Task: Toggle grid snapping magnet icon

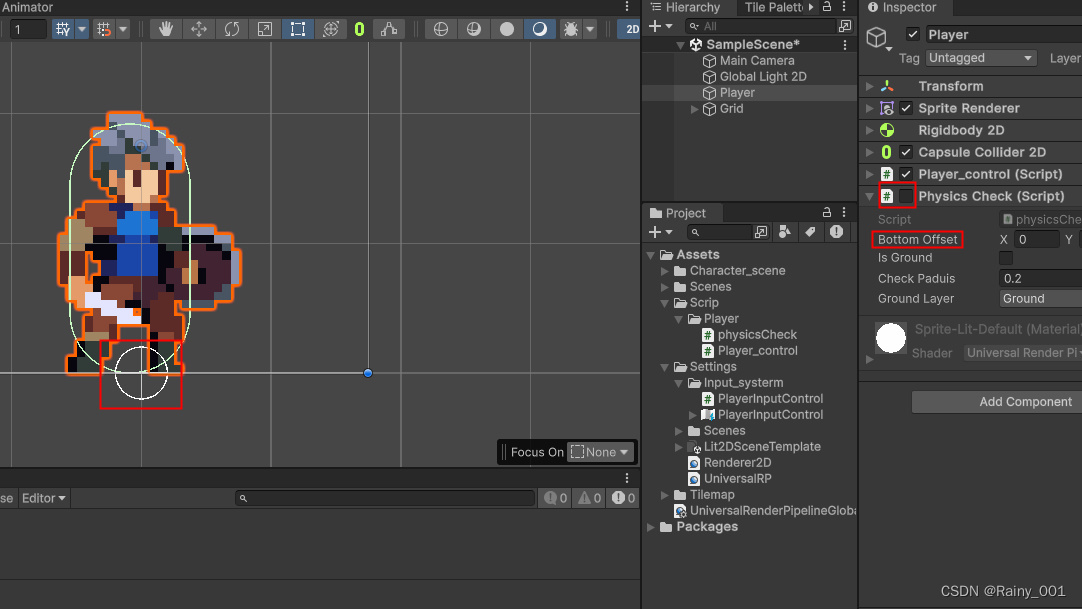Action: click(104, 29)
